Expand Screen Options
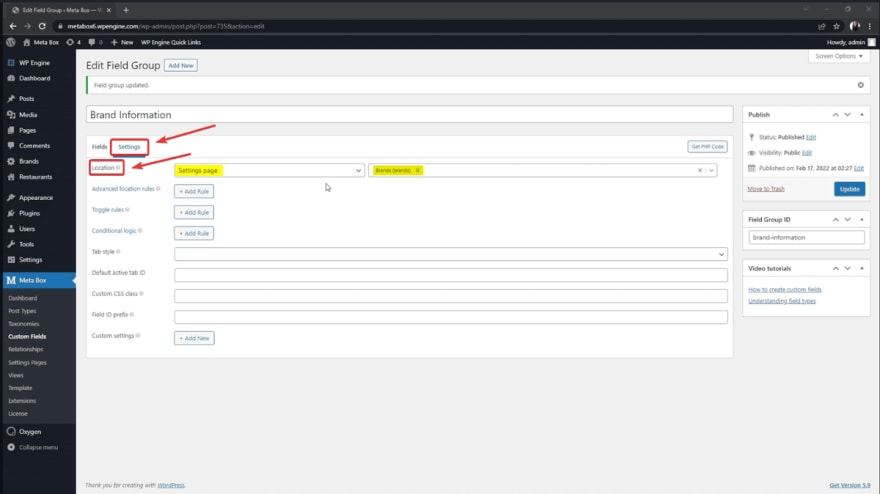This screenshot has height=494, width=880. click(838, 56)
